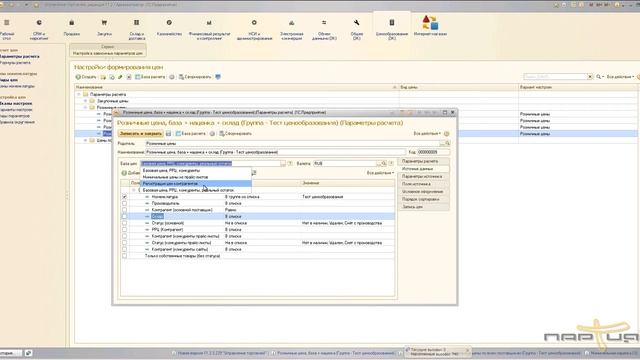Switch to the Параметры источника side tab
The height and width of the screenshot is (360, 640).
coord(423,176)
